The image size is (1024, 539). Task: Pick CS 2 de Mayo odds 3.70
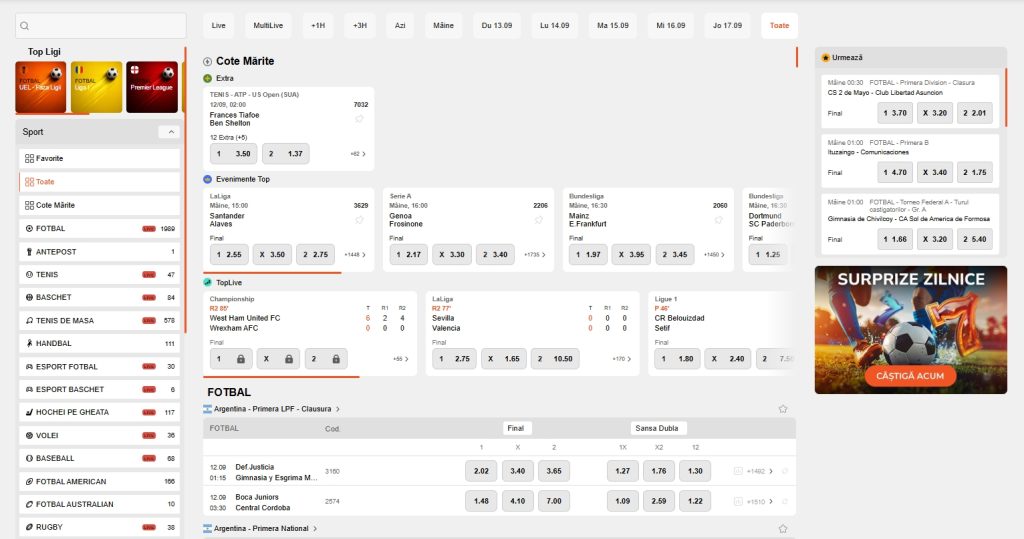895,113
